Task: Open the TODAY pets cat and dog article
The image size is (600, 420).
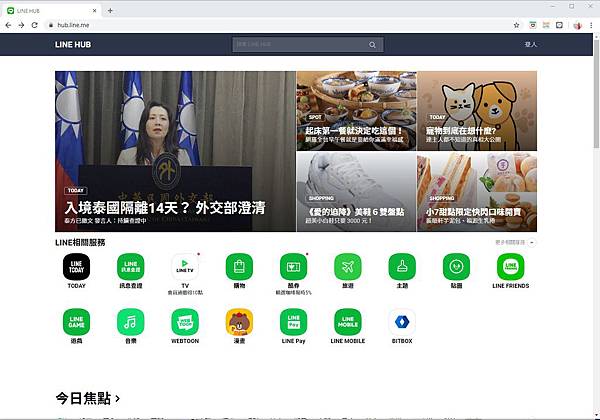Action: pos(477,111)
